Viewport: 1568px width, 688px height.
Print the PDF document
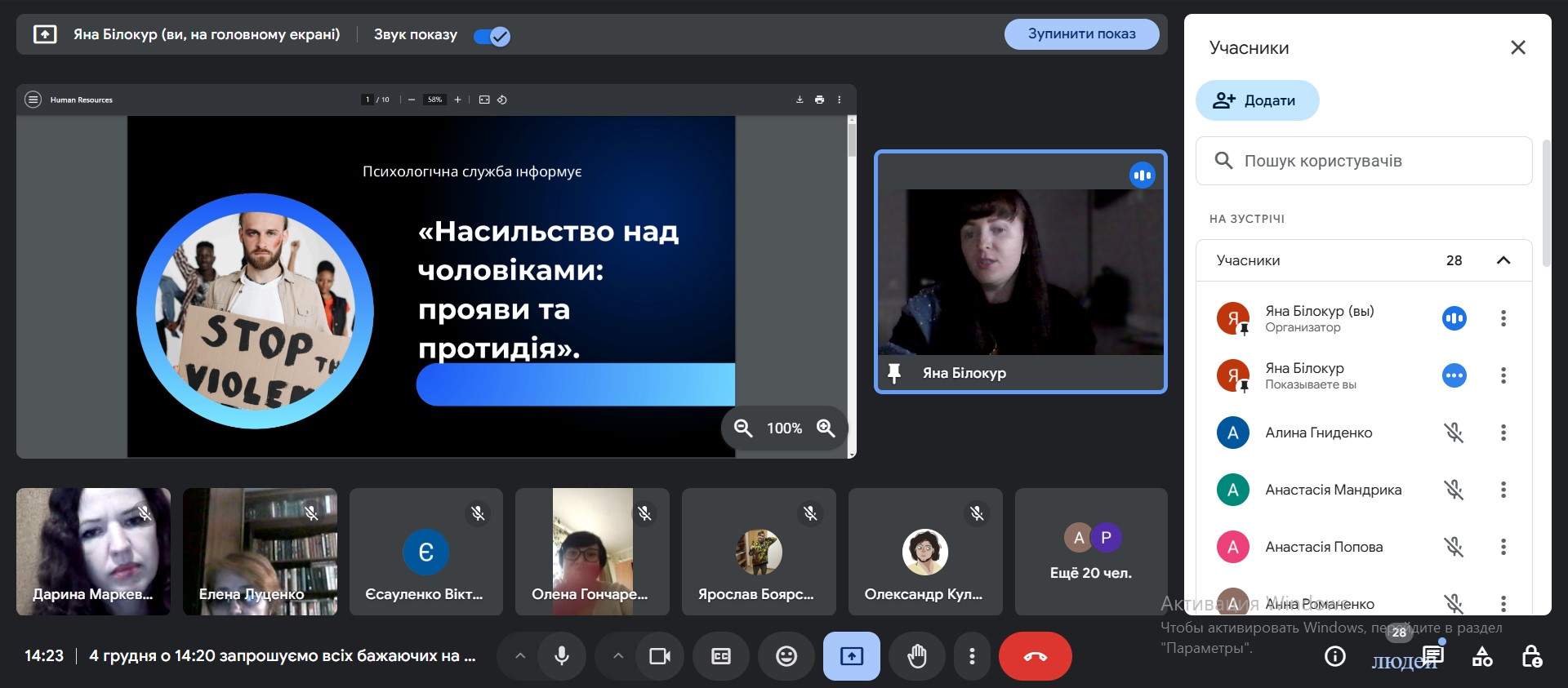tap(819, 100)
